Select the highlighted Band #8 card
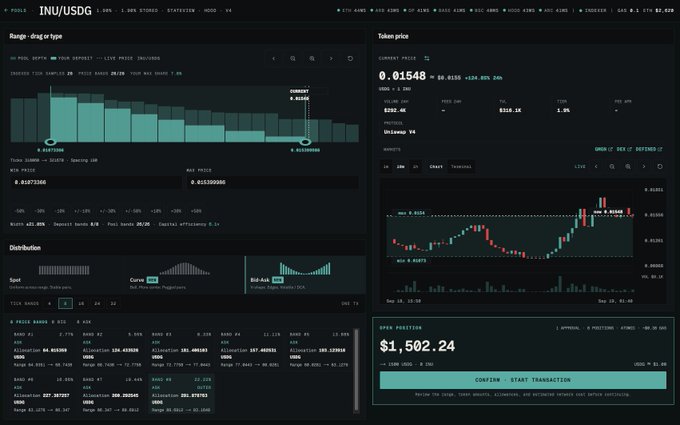 point(181,394)
